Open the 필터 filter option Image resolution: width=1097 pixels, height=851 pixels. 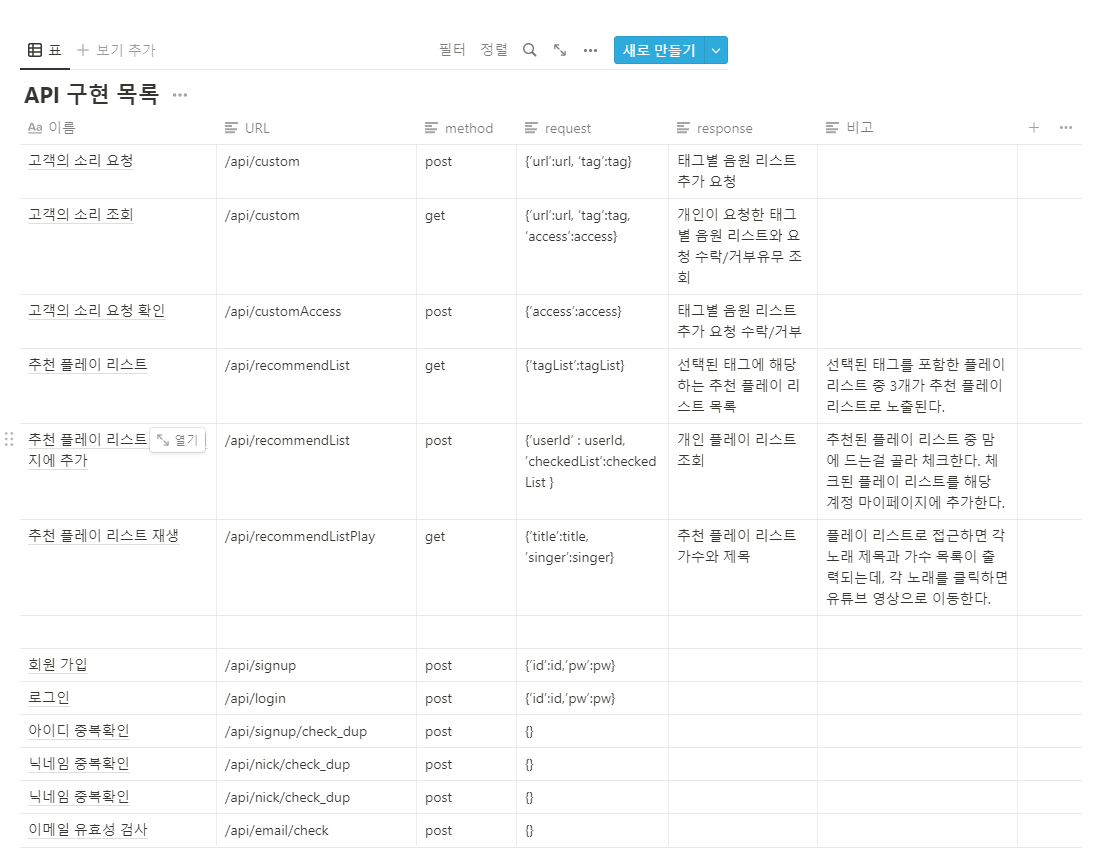tap(452, 50)
